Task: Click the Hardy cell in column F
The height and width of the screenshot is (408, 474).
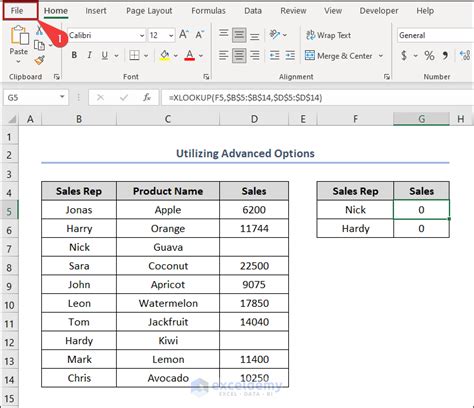Action: [x=355, y=228]
